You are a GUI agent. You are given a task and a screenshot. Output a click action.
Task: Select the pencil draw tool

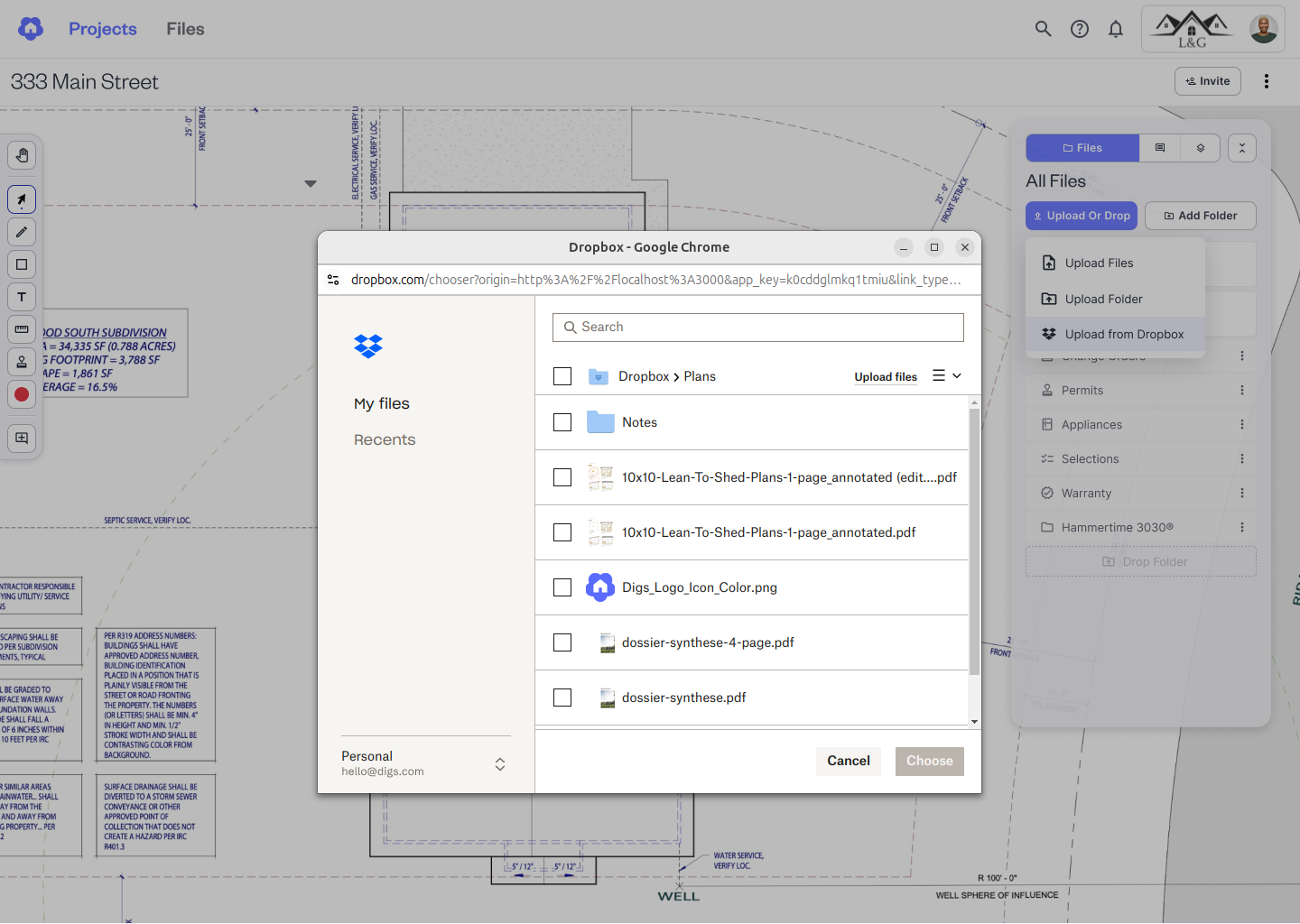click(x=22, y=232)
